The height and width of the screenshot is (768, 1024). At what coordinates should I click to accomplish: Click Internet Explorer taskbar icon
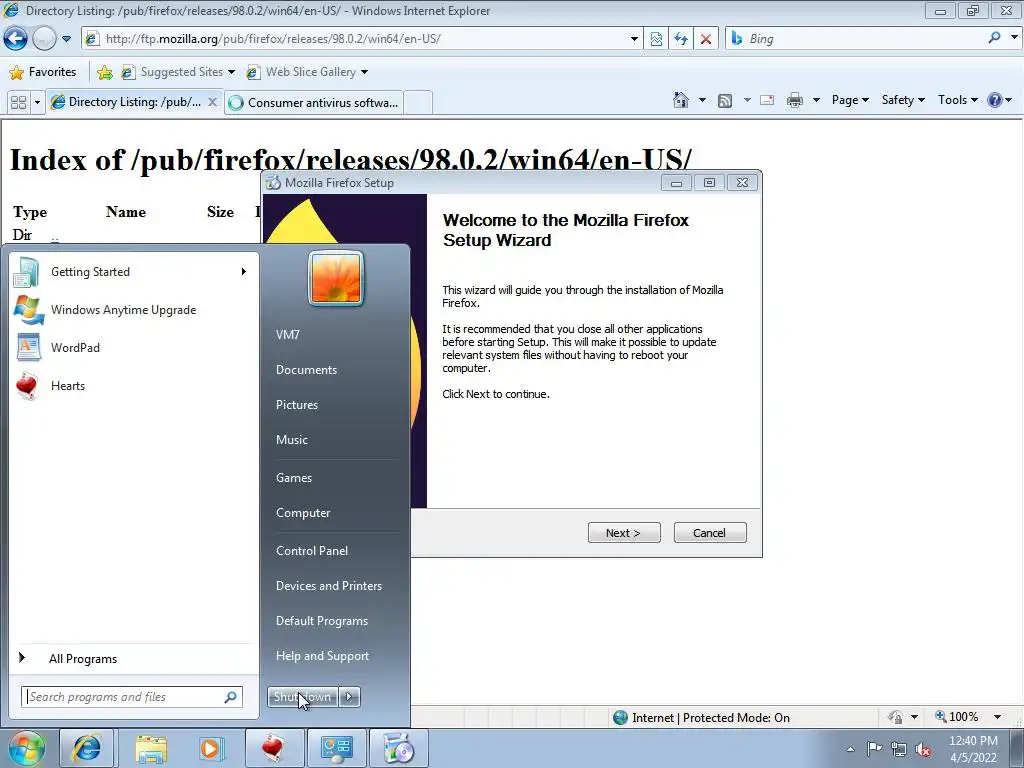tap(87, 748)
